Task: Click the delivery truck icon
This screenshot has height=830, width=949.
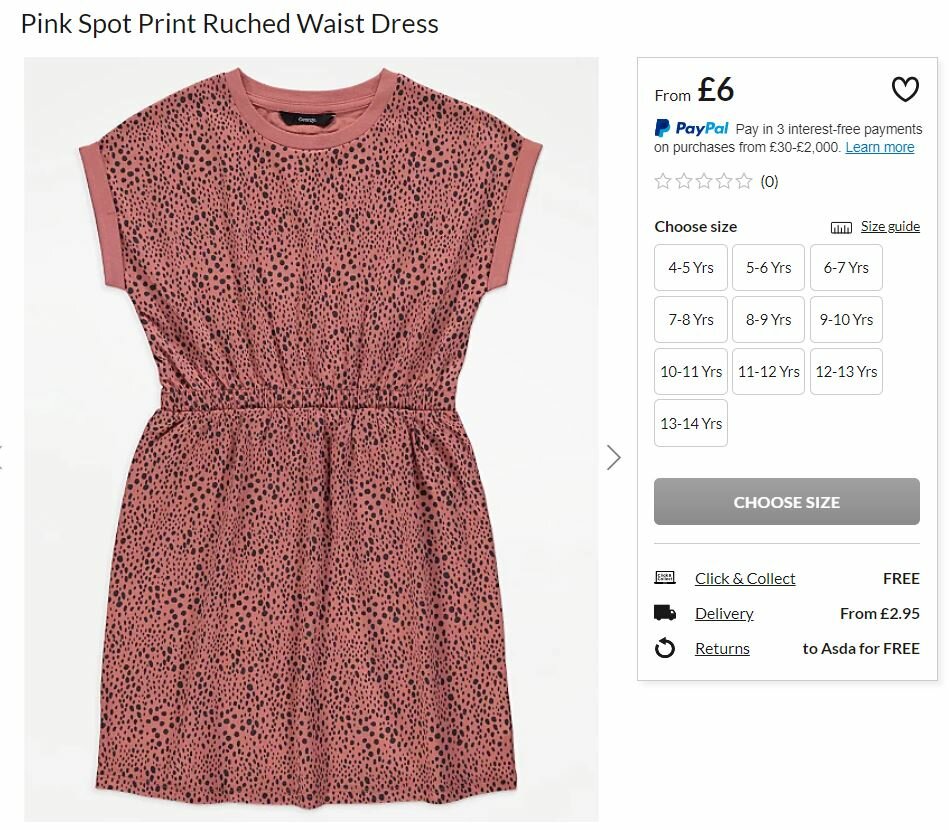Action: pos(665,613)
